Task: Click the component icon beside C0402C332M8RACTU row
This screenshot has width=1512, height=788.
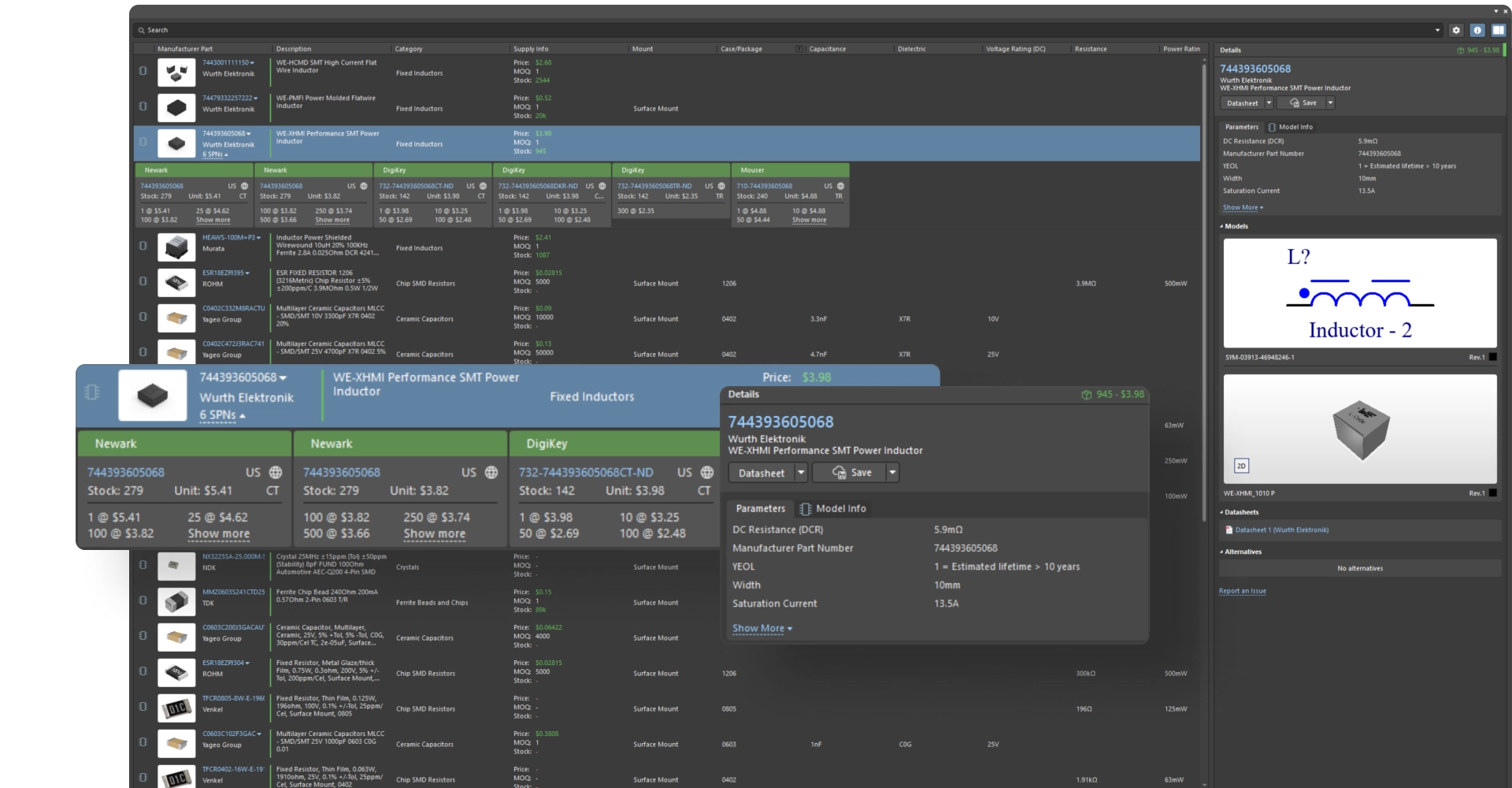Action: point(143,317)
